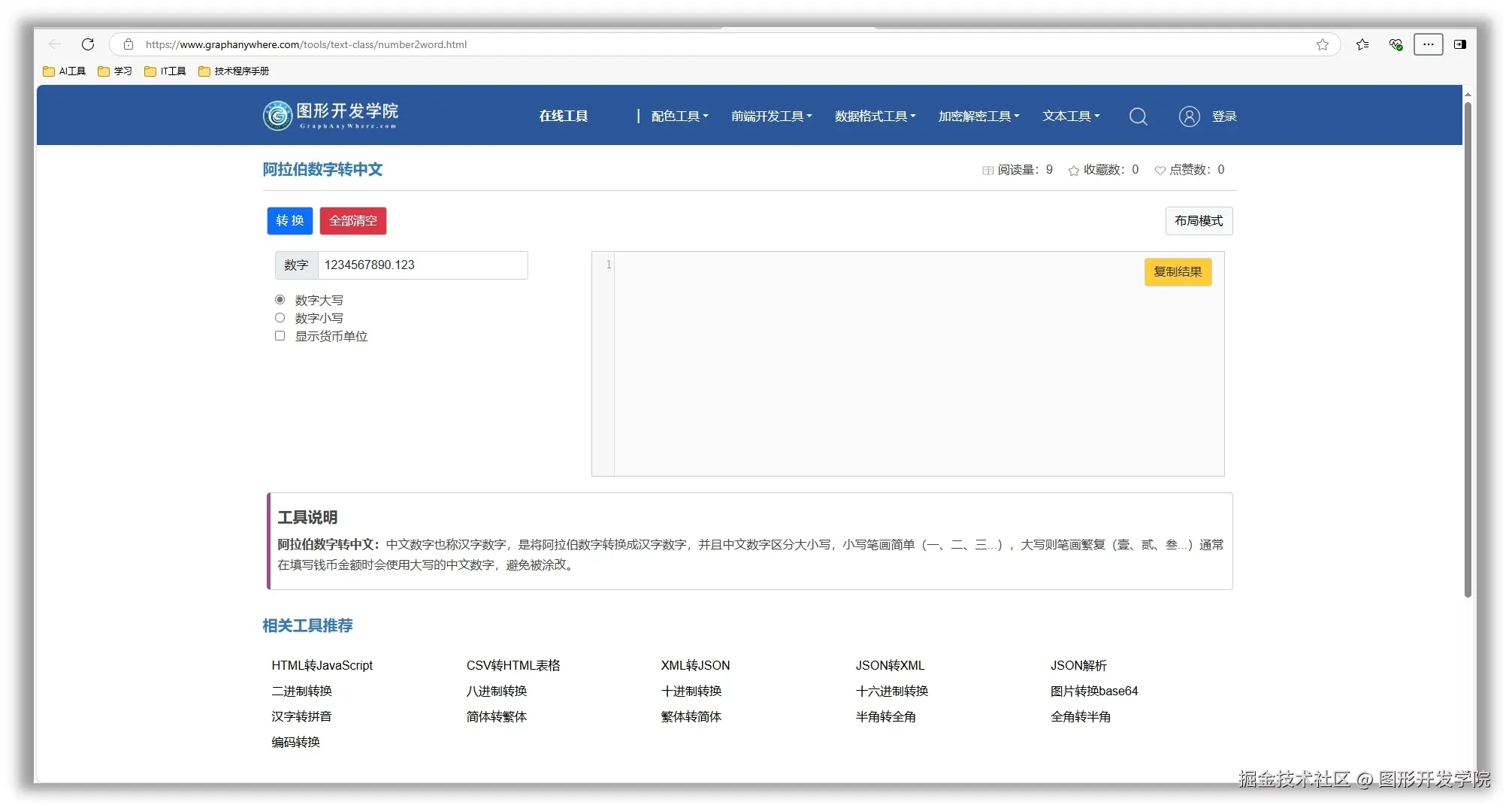The height and width of the screenshot is (811, 1512).
Task: Click the 登录 login link
Action: (1224, 117)
